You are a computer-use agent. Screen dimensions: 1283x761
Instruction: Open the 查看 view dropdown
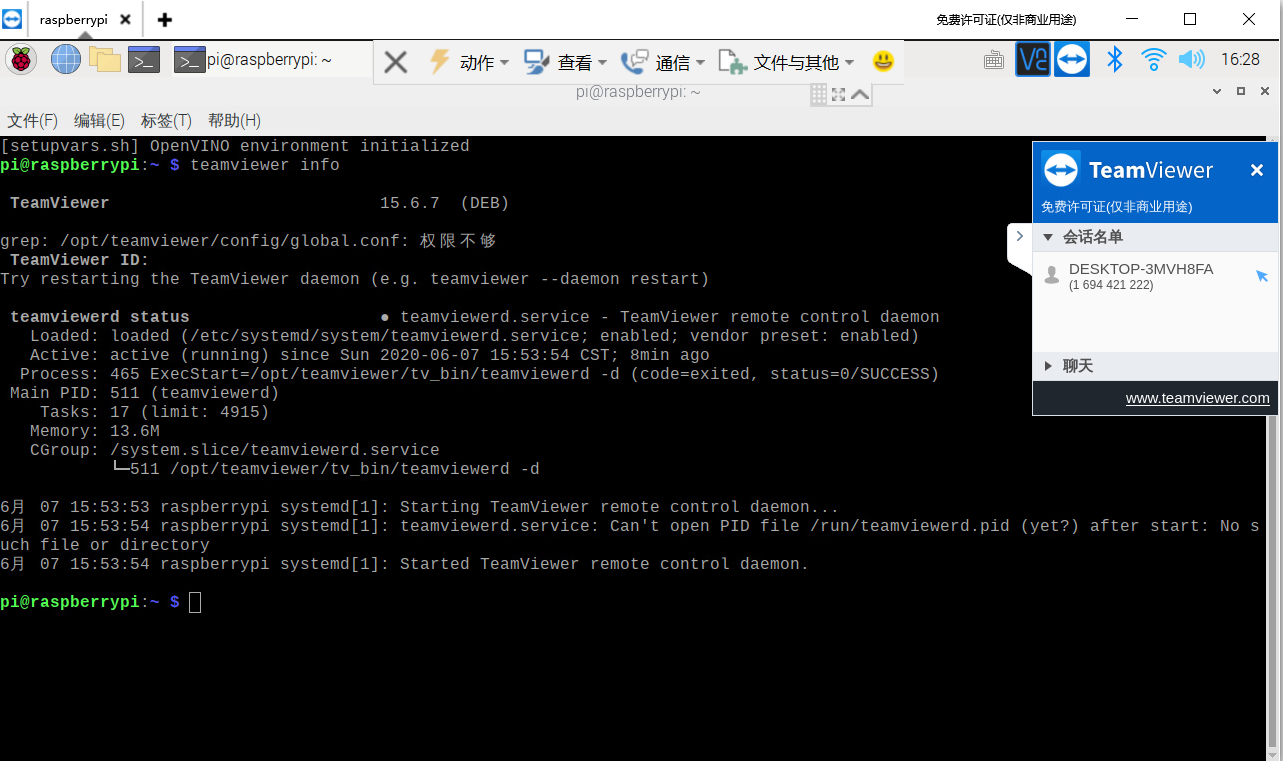pos(566,63)
